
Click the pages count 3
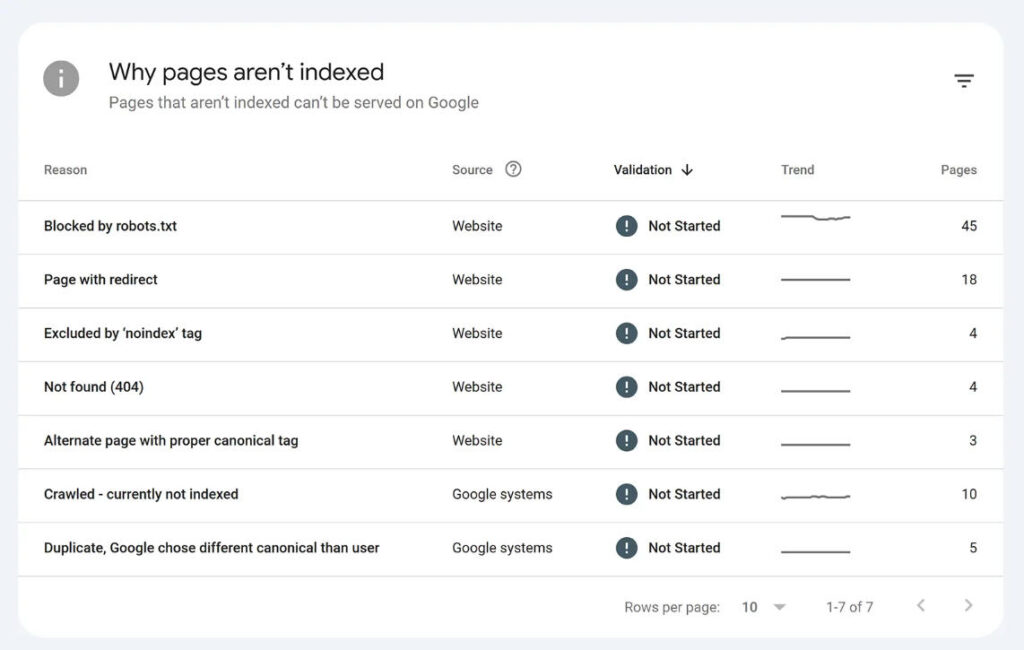[973, 440]
